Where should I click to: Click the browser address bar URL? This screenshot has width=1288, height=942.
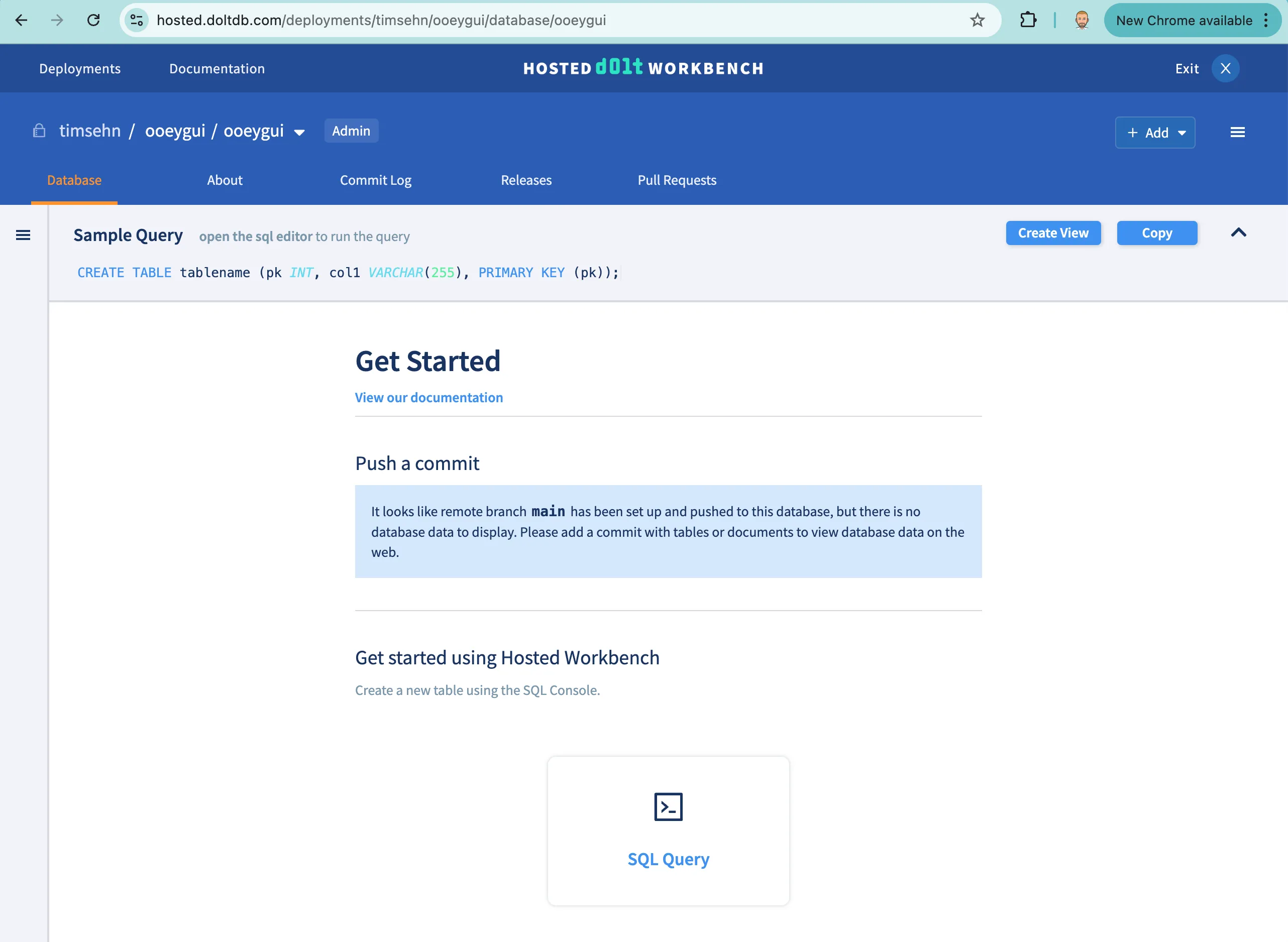381,21
